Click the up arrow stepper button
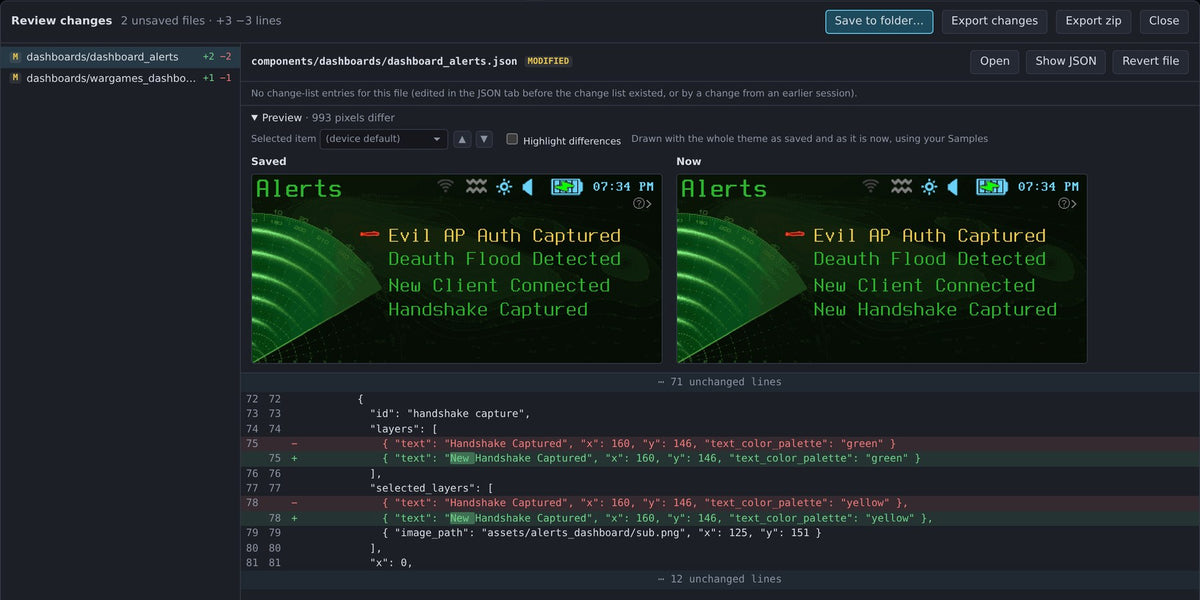 click(462, 139)
